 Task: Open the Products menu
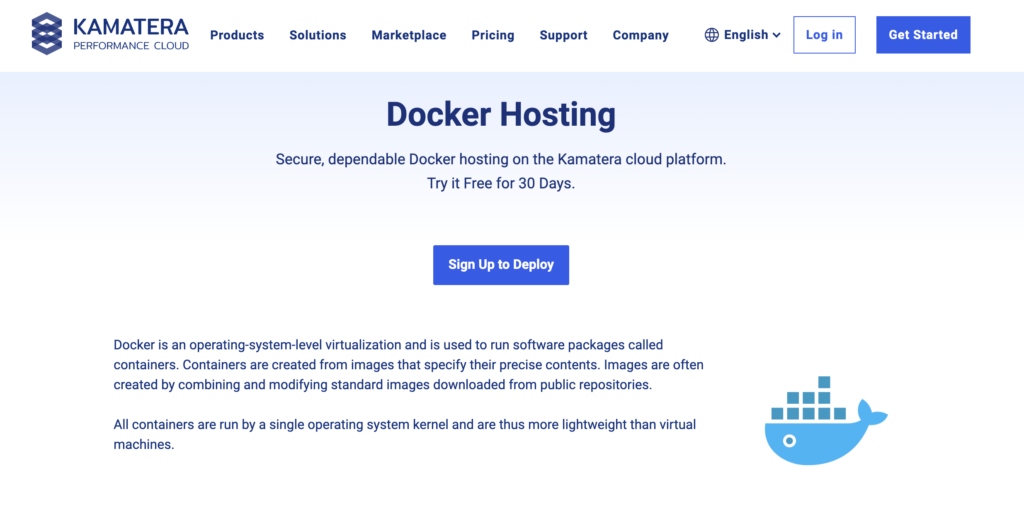pyautogui.click(x=237, y=35)
